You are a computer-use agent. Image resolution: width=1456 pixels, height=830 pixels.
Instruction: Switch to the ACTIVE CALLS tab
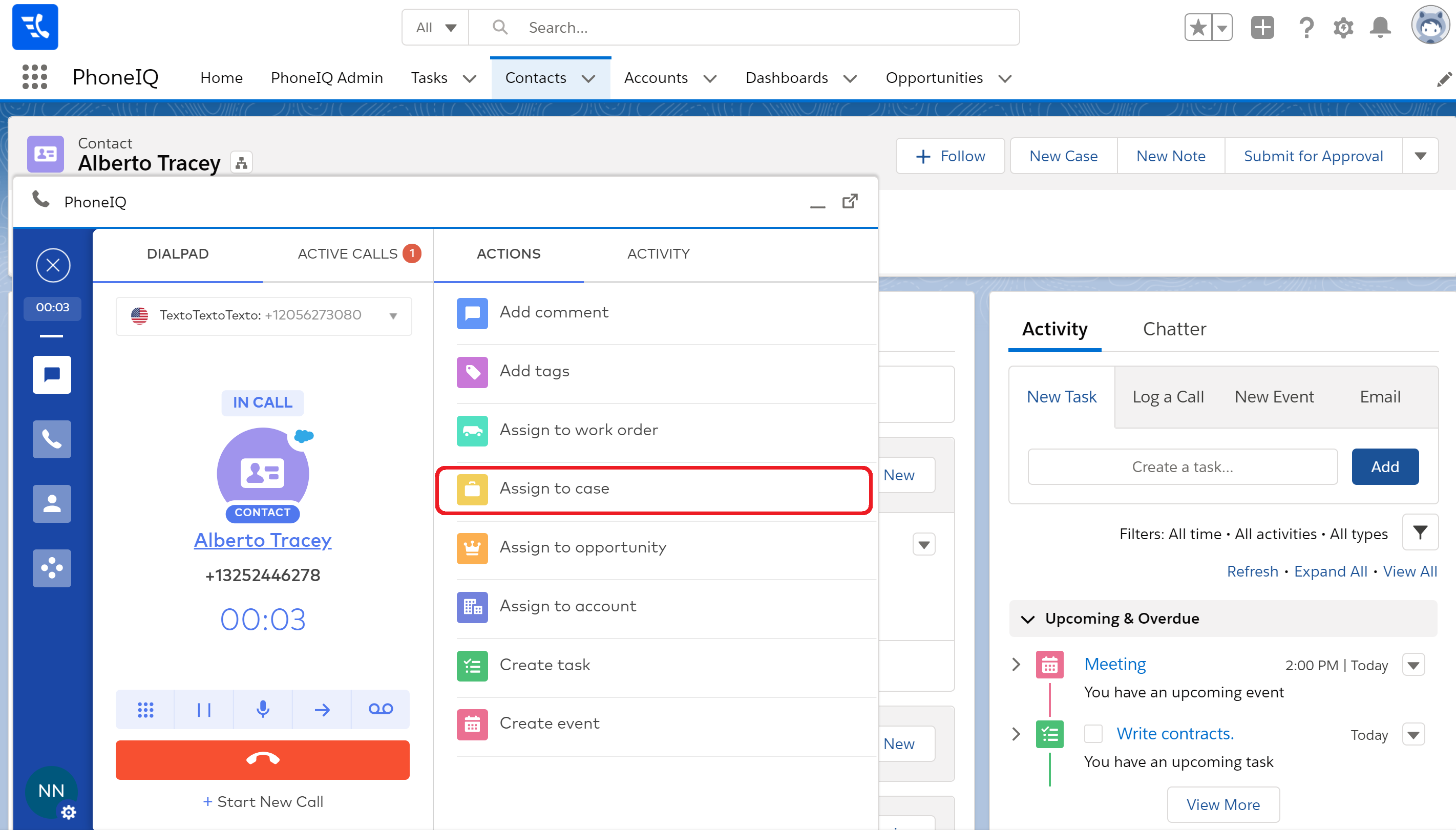pos(347,253)
